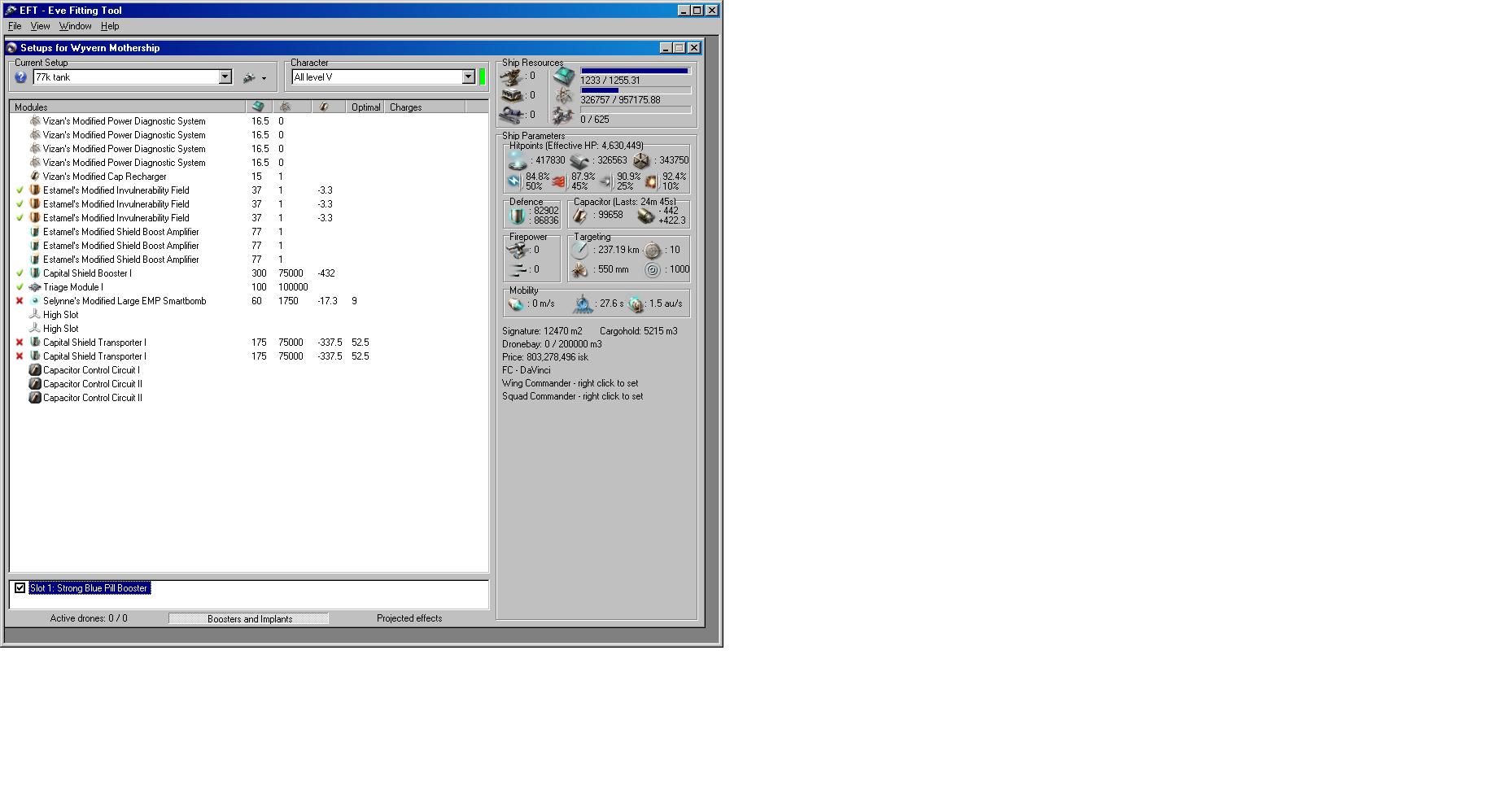
Task: Click the scan resolution icon beside 550 mm
Action: pyautogui.click(x=580, y=269)
